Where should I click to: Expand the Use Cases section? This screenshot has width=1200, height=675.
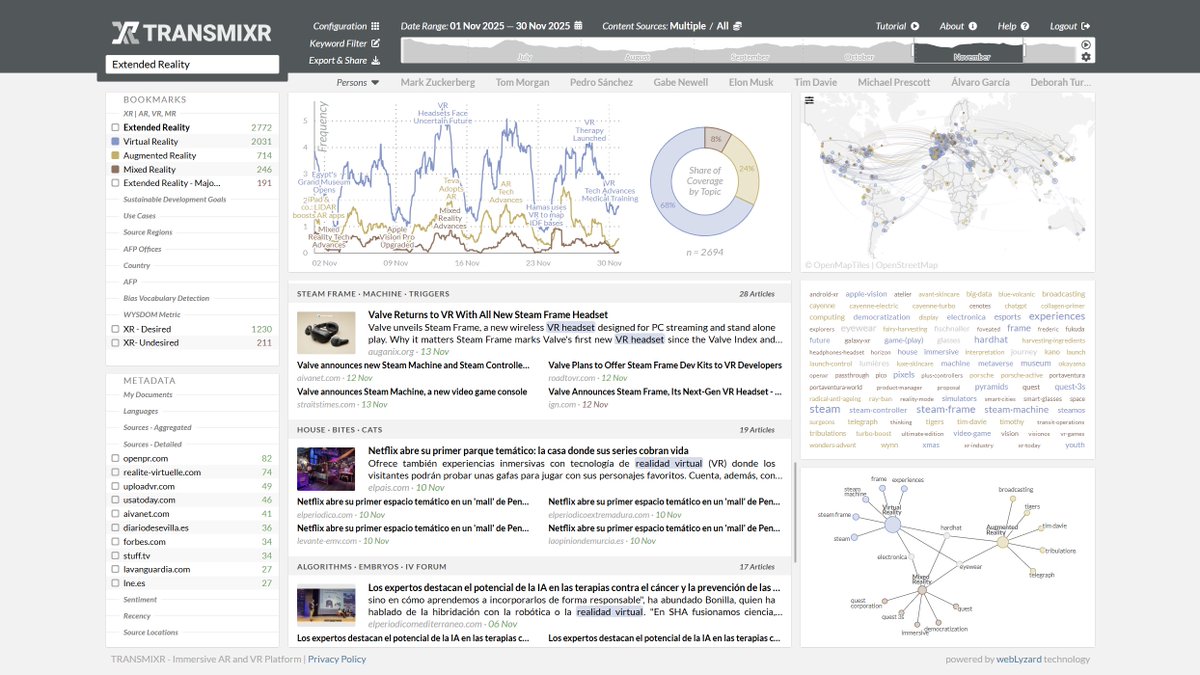click(x=140, y=216)
